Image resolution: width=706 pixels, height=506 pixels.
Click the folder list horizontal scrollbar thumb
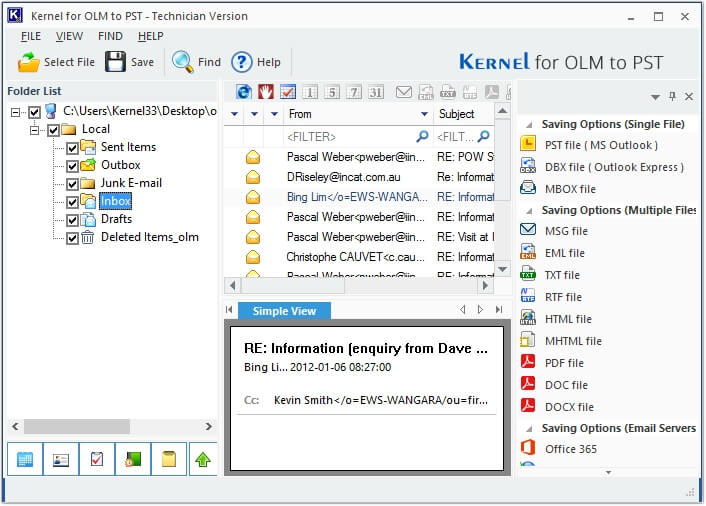pos(77,426)
